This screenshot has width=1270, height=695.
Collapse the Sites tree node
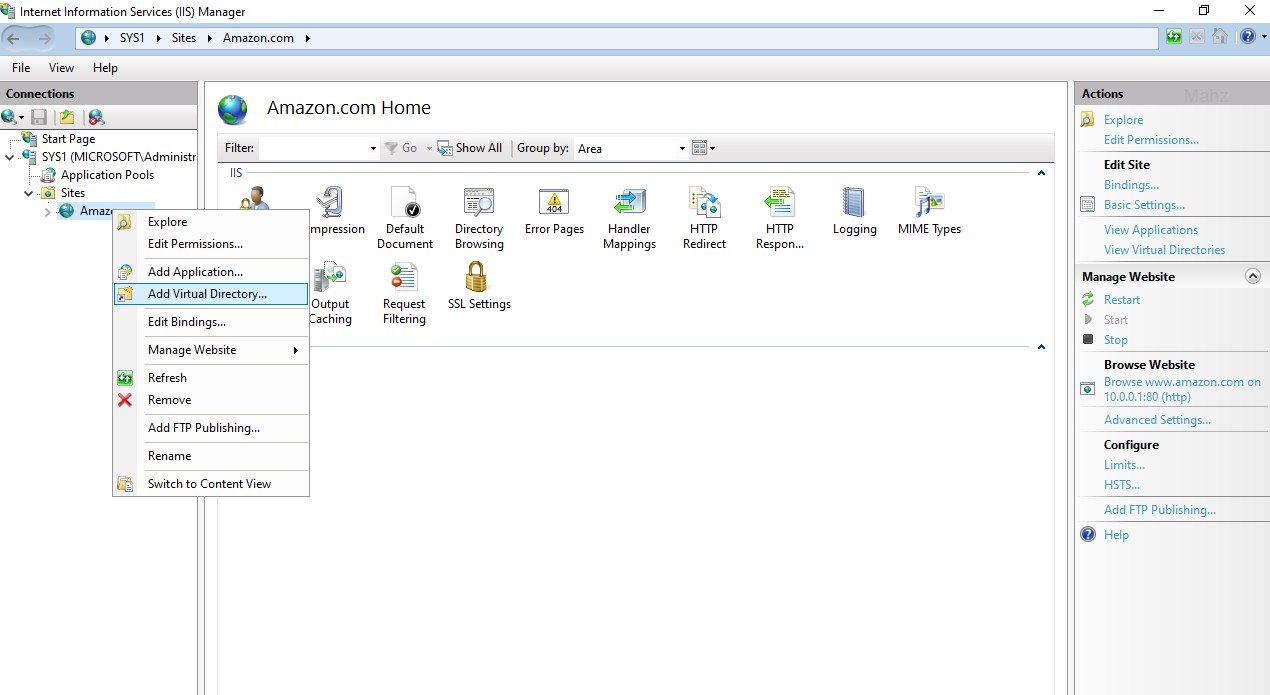[29, 193]
